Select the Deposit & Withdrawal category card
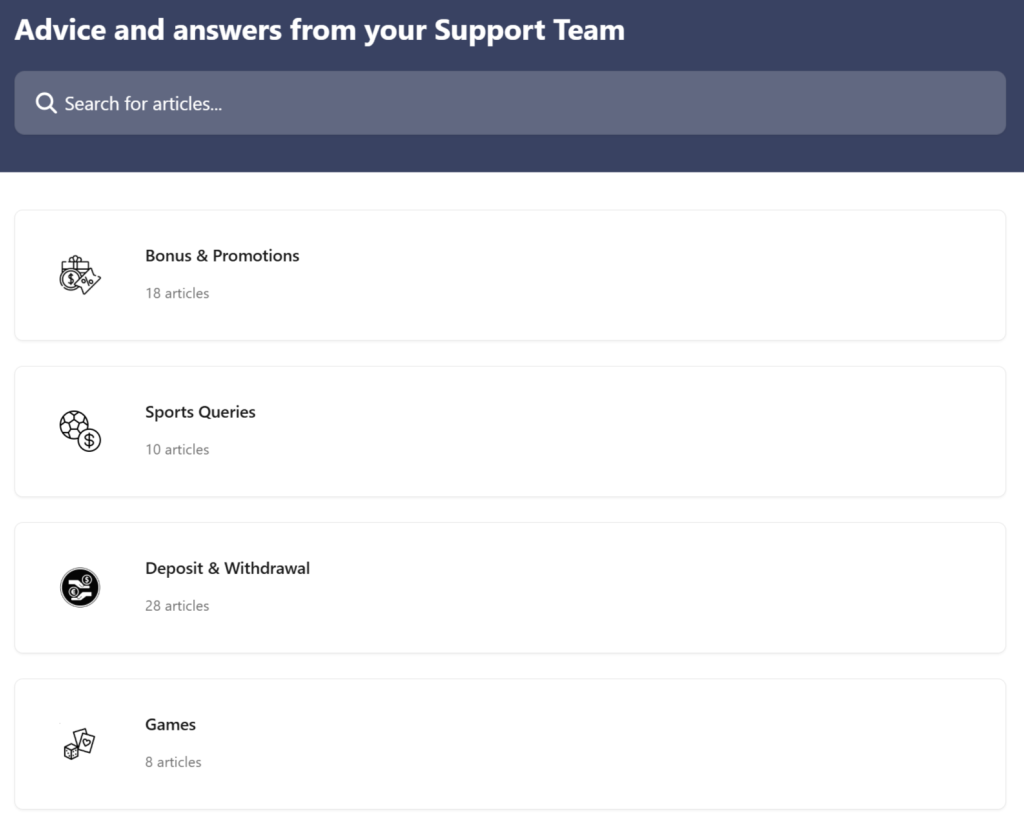This screenshot has width=1024, height=824. point(510,588)
